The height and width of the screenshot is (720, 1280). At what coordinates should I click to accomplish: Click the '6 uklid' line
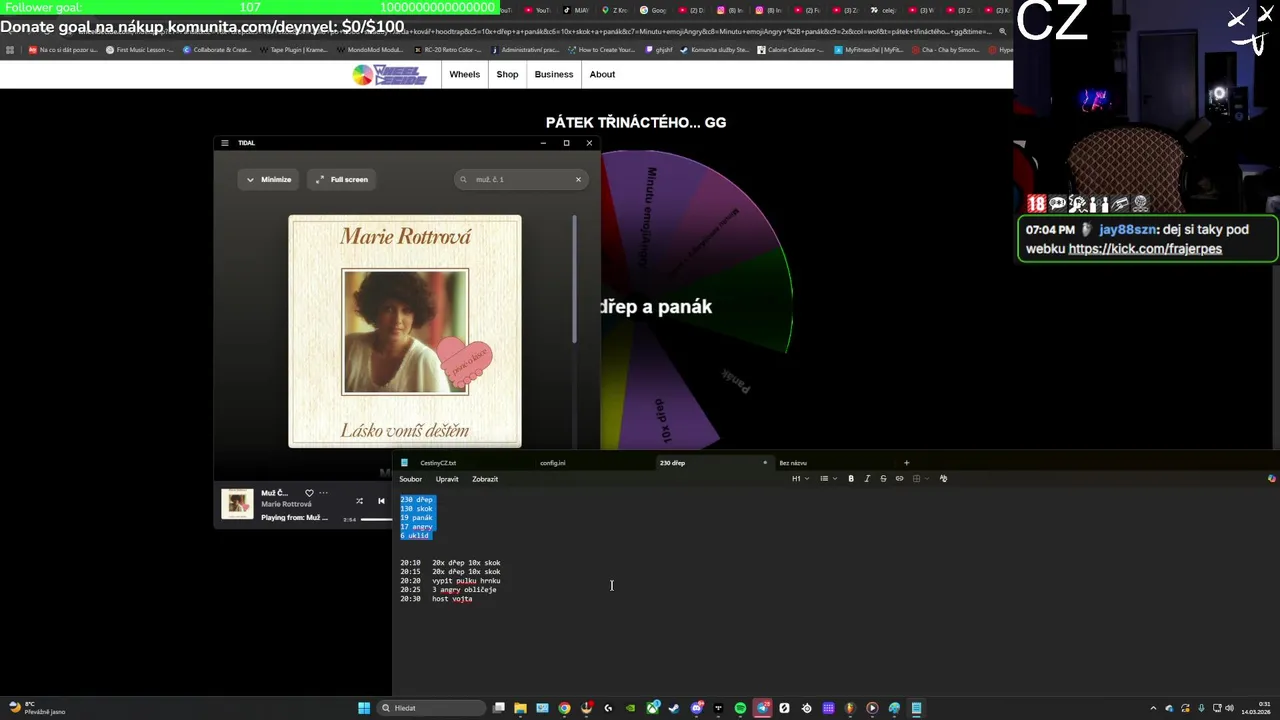[414, 536]
